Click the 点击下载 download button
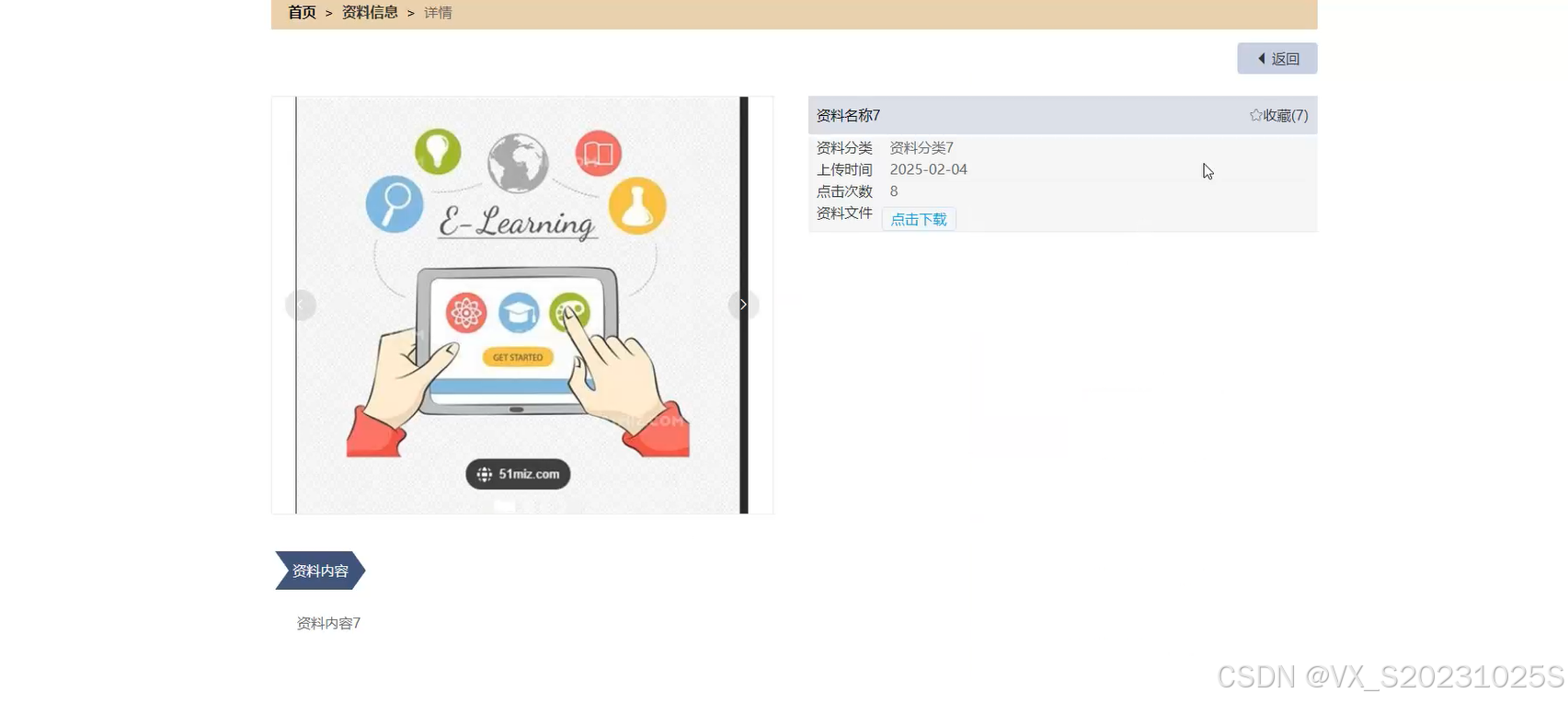Screen dimensions: 1568x704 coord(919,219)
